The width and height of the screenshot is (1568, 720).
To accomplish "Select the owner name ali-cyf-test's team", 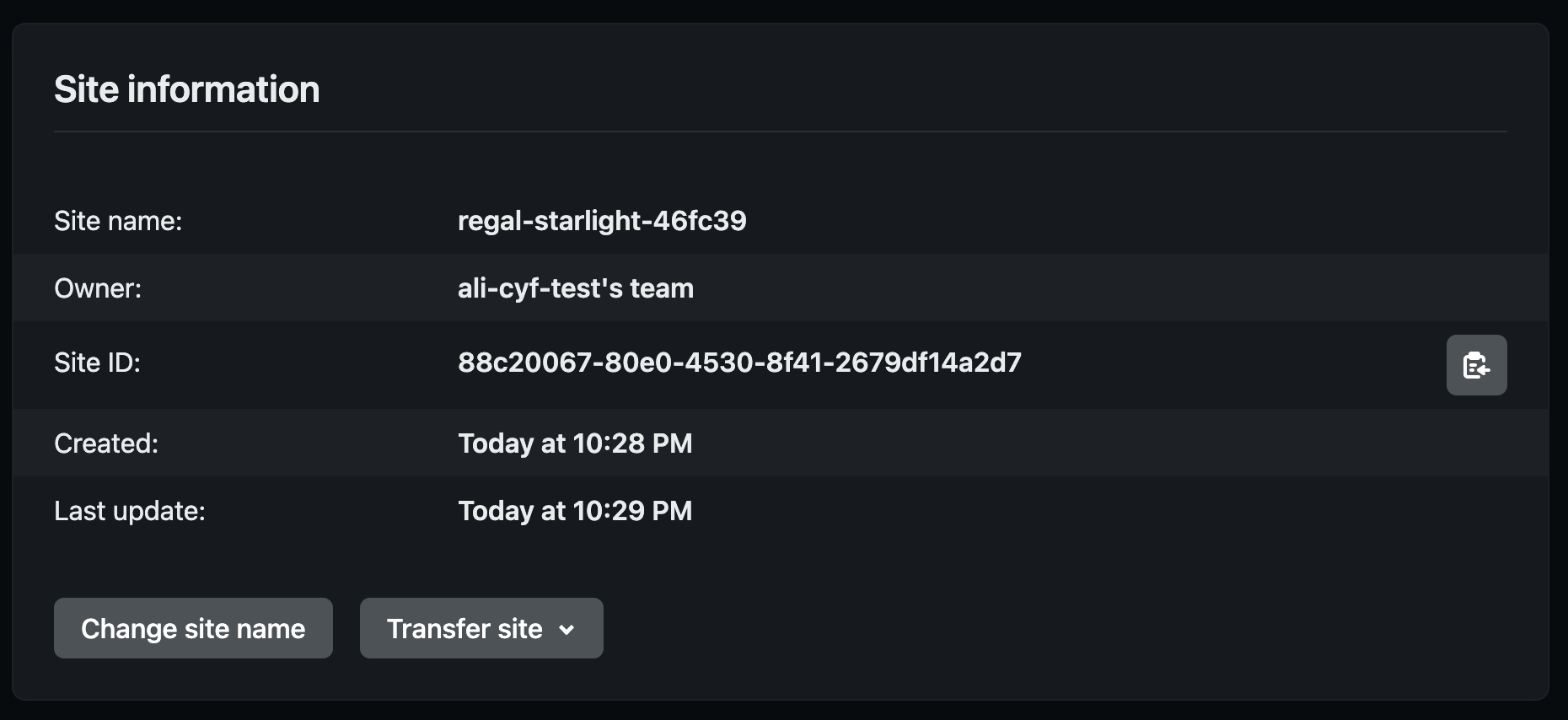I will coord(575,288).
